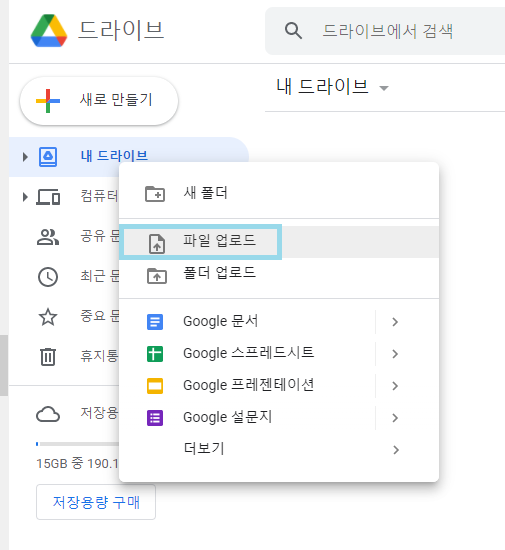Click the 15GB 중 190.1 storage text
This screenshot has height=550, width=505.
tap(78, 464)
